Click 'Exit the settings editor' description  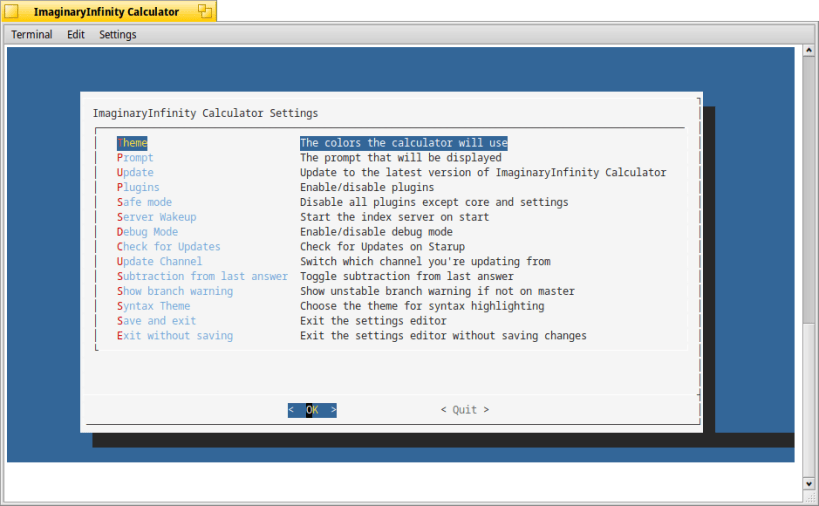(x=373, y=321)
